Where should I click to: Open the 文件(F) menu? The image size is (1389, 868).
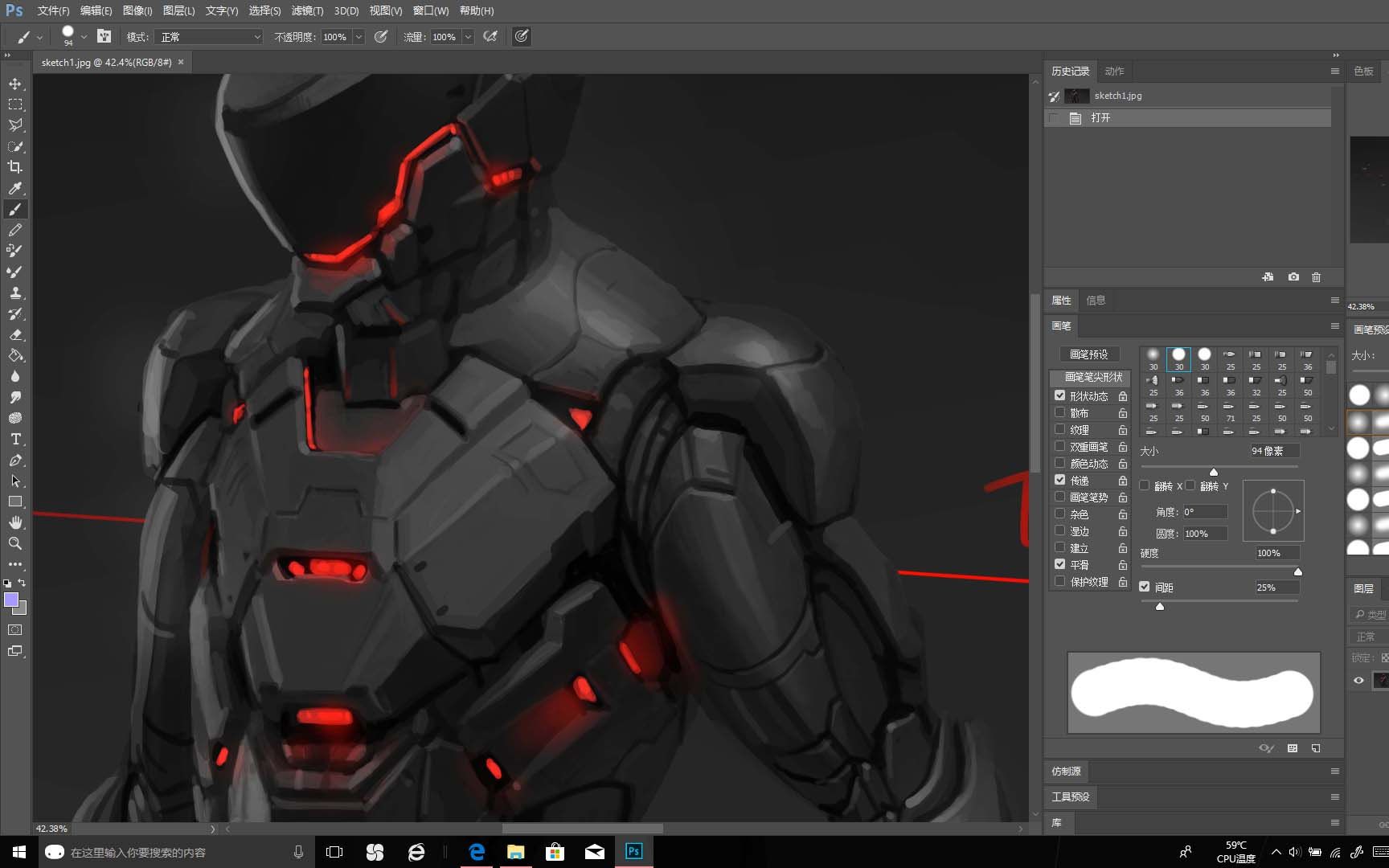pos(53,10)
